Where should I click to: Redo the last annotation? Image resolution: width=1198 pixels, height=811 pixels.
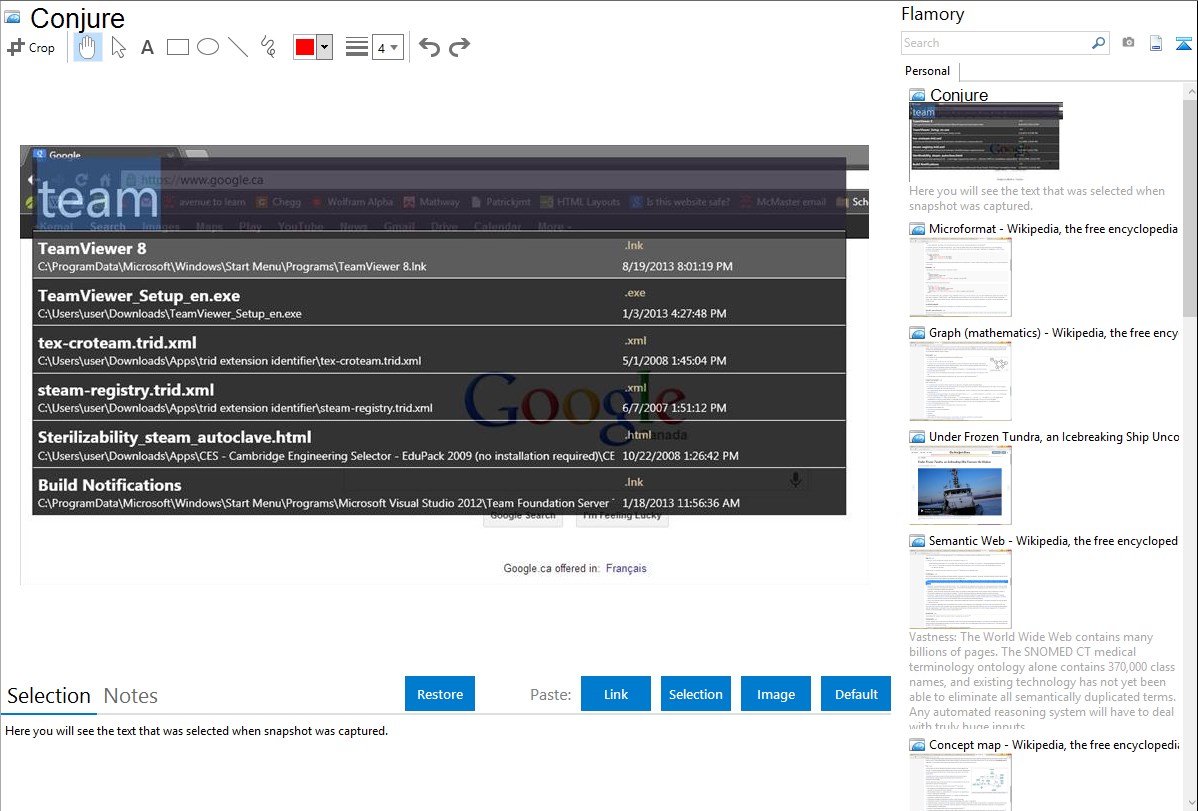[x=459, y=47]
